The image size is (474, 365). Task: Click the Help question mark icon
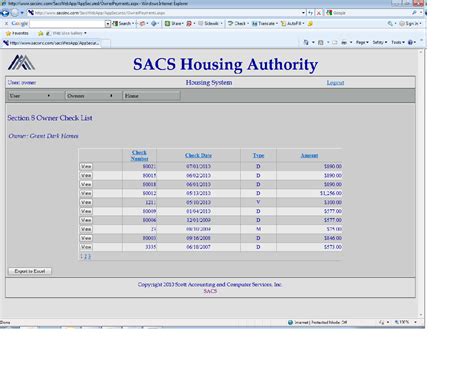click(x=411, y=42)
